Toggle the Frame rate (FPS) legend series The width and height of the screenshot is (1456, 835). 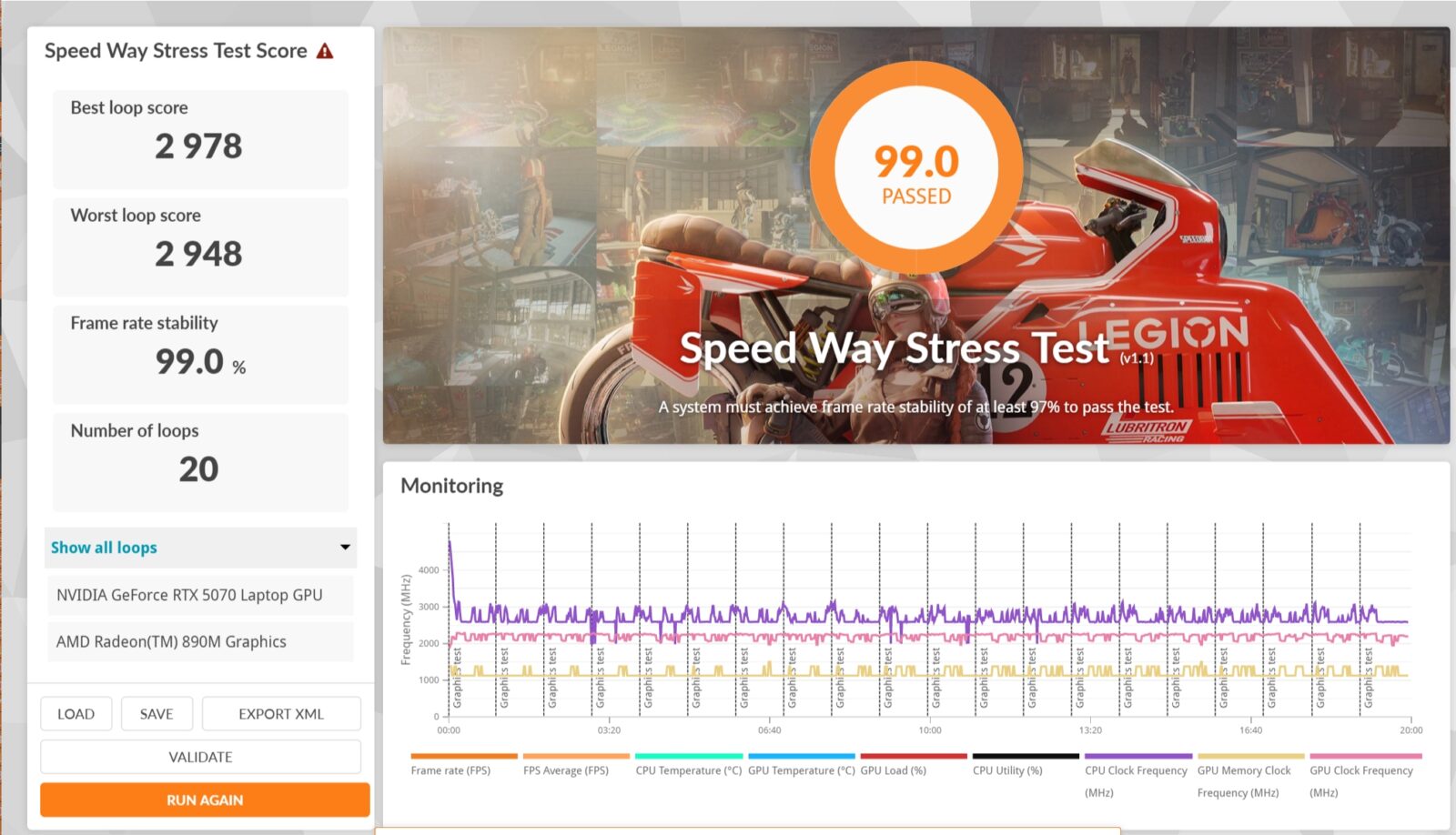coord(451,770)
